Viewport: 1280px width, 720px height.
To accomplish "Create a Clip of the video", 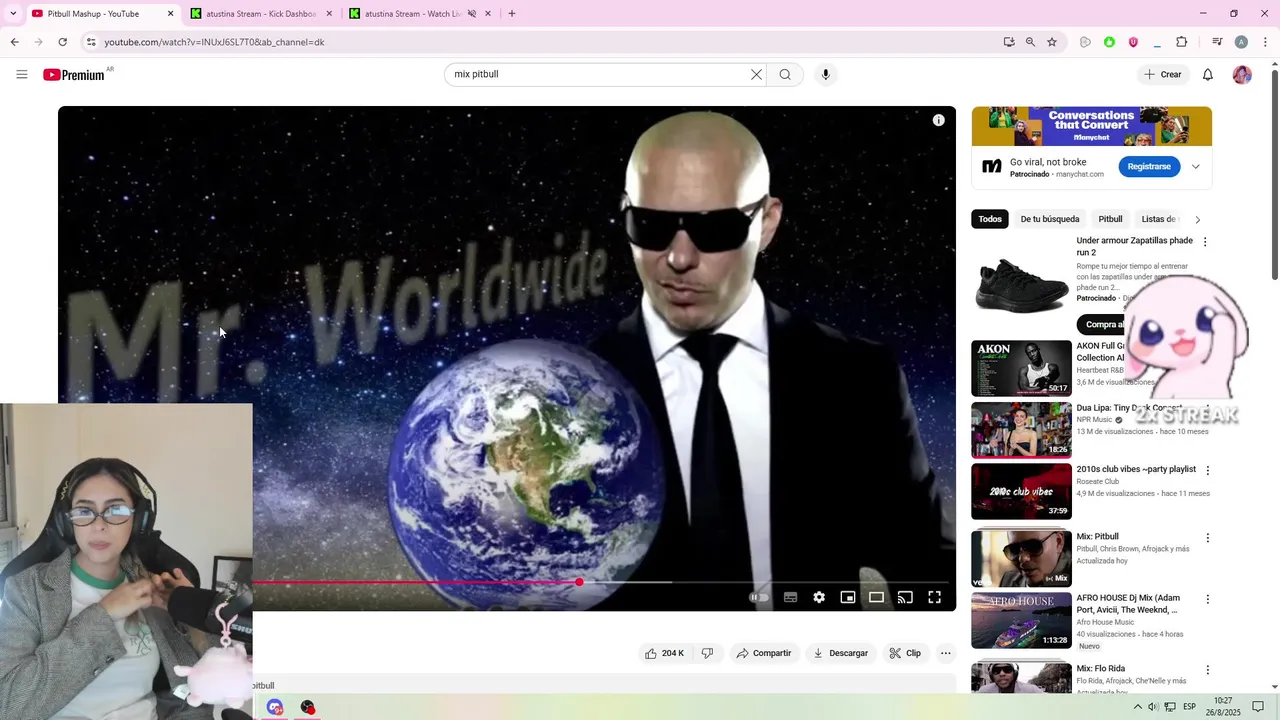I will click(x=905, y=653).
